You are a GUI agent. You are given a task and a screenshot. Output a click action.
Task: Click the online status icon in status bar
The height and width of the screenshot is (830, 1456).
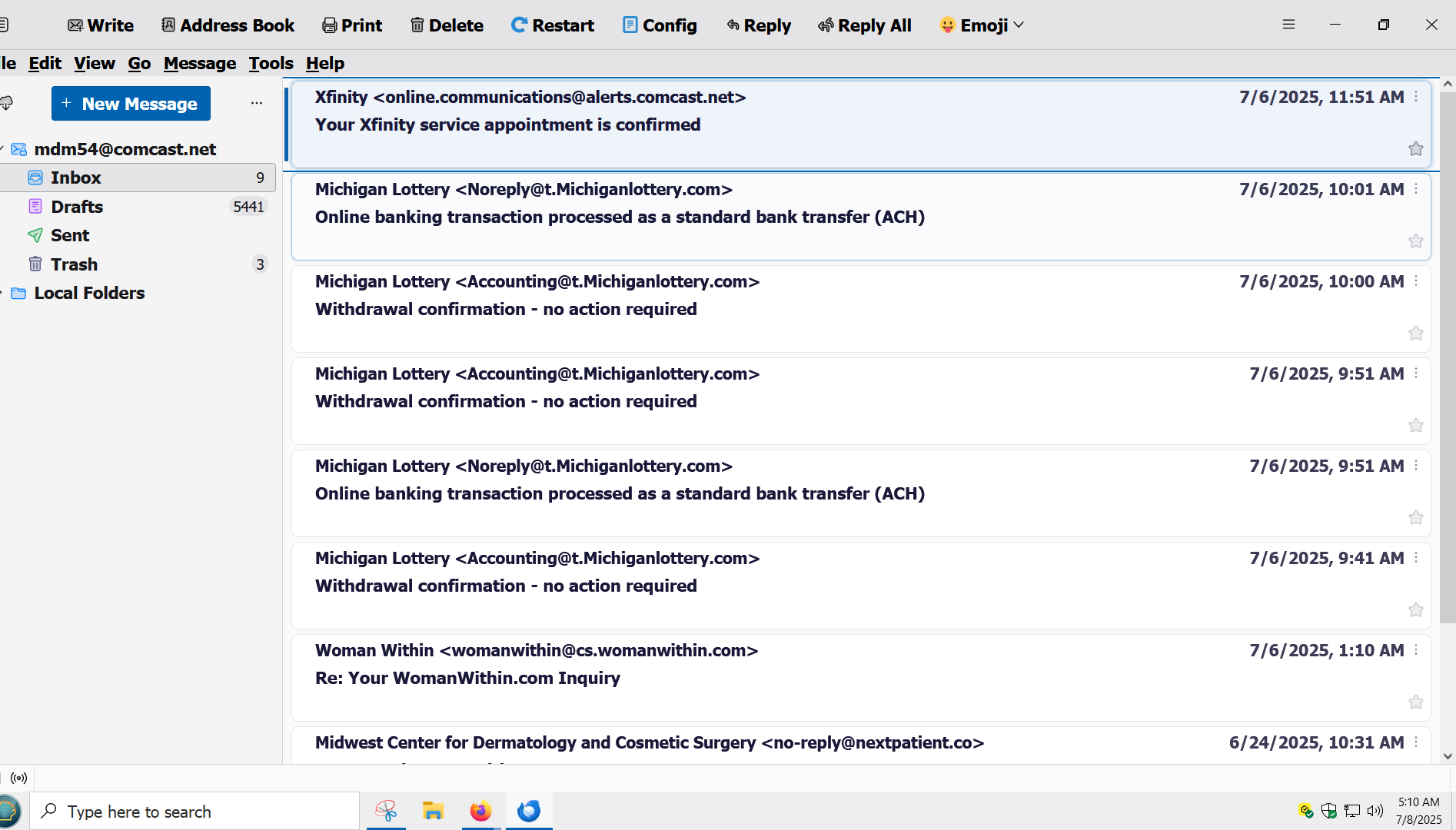tap(19, 778)
